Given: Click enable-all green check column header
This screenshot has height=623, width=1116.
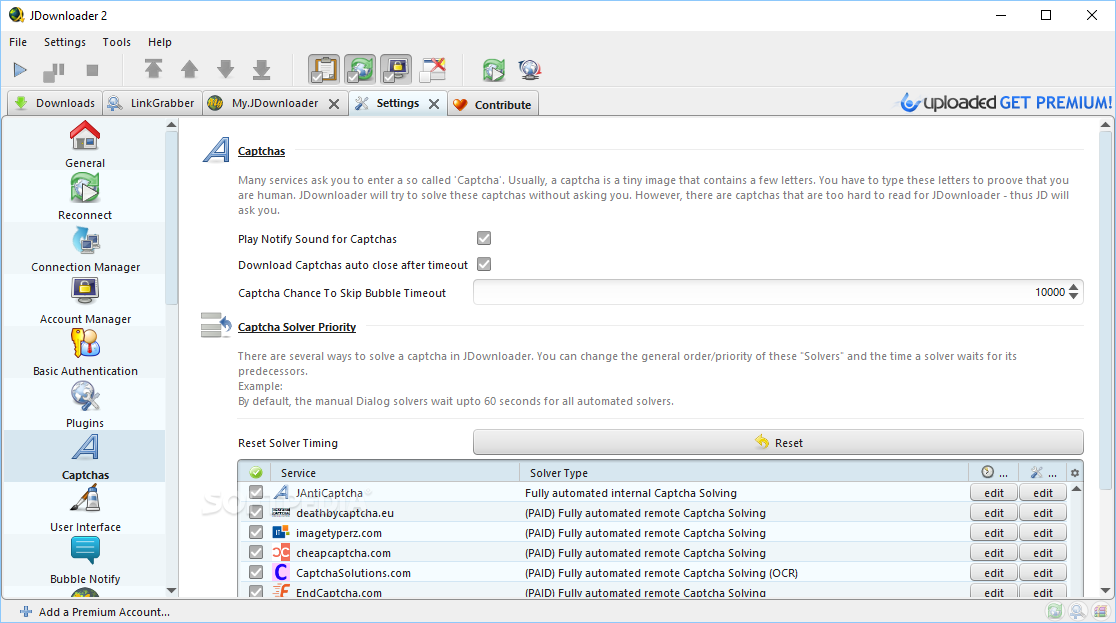Looking at the screenshot, I should [x=256, y=473].
